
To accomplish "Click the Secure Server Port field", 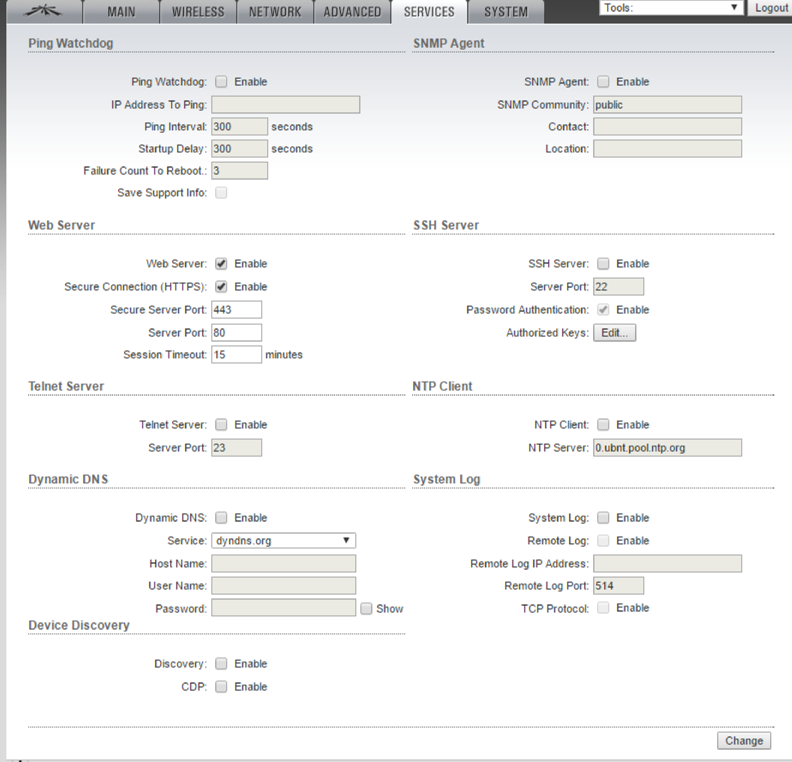I will pyautogui.click(x=236, y=310).
